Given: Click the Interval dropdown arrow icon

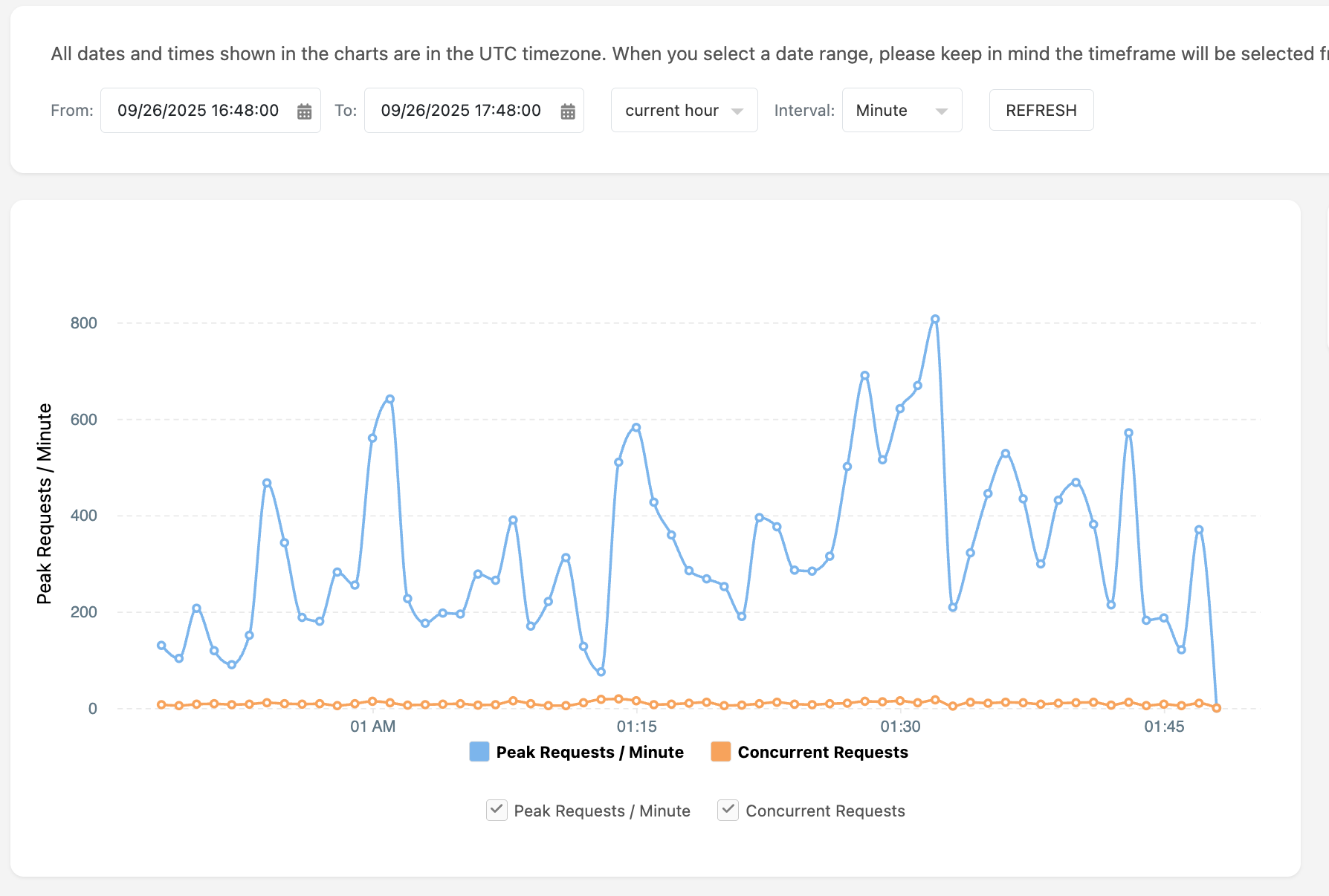Looking at the screenshot, I should pyautogui.click(x=942, y=111).
